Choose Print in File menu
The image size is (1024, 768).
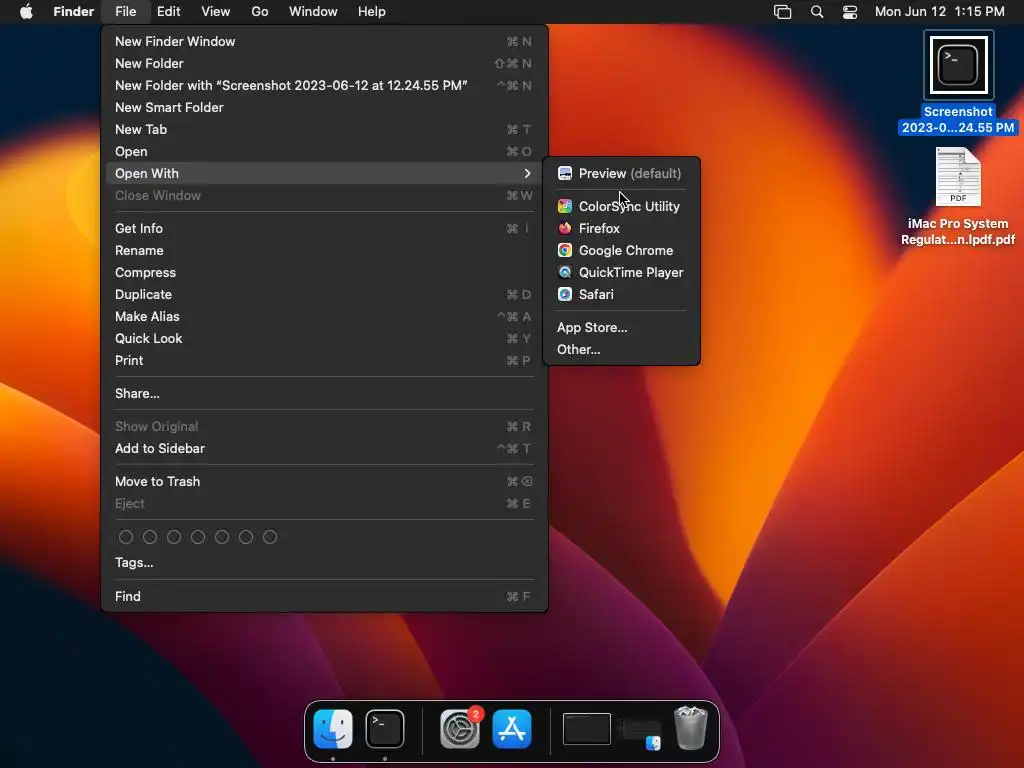324,360
